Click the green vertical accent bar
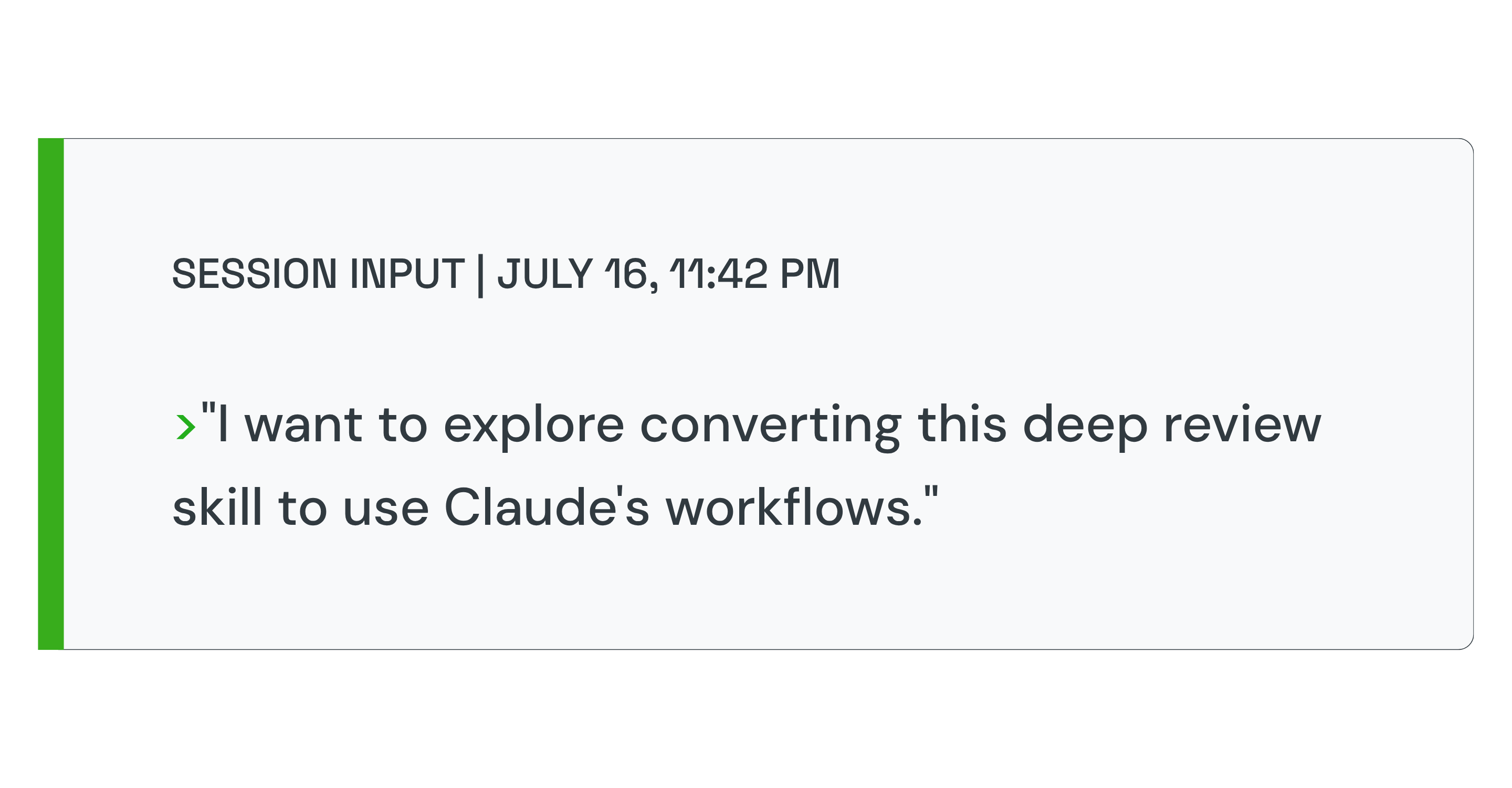This screenshot has width=1512, height=788. click(x=51, y=394)
